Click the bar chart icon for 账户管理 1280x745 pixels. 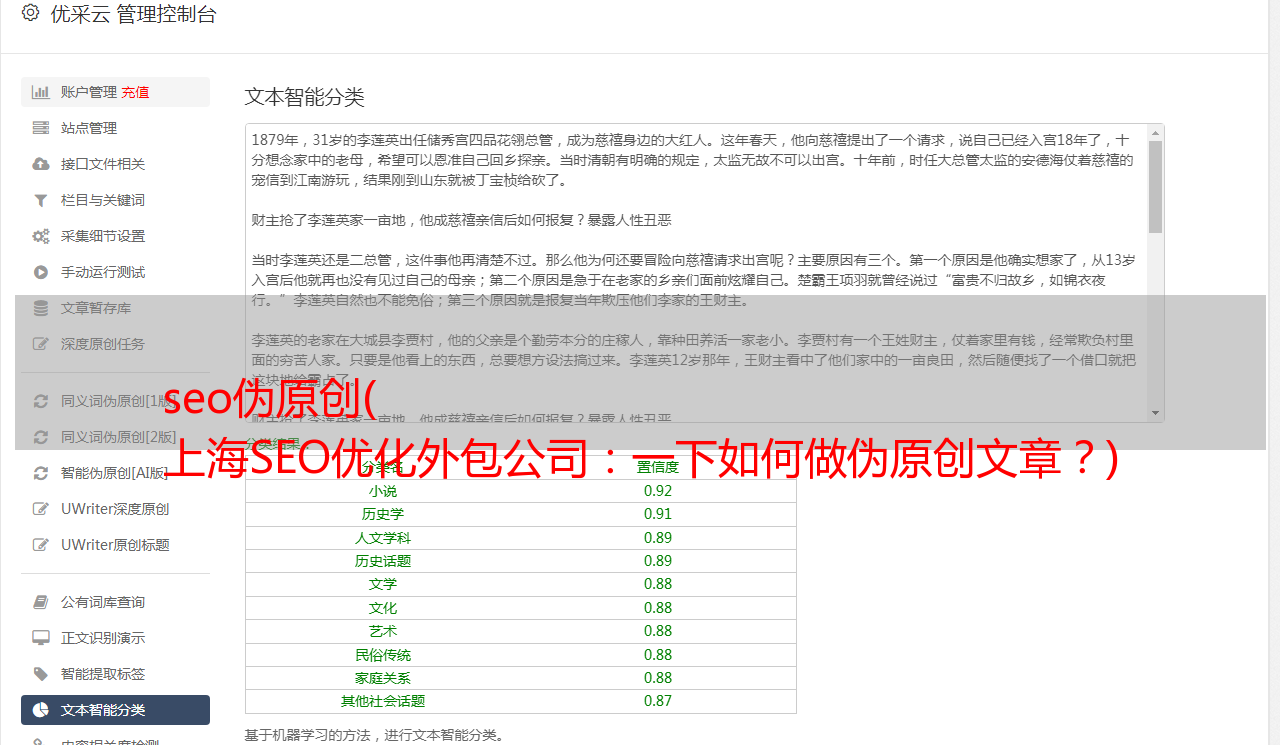[x=41, y=92]
